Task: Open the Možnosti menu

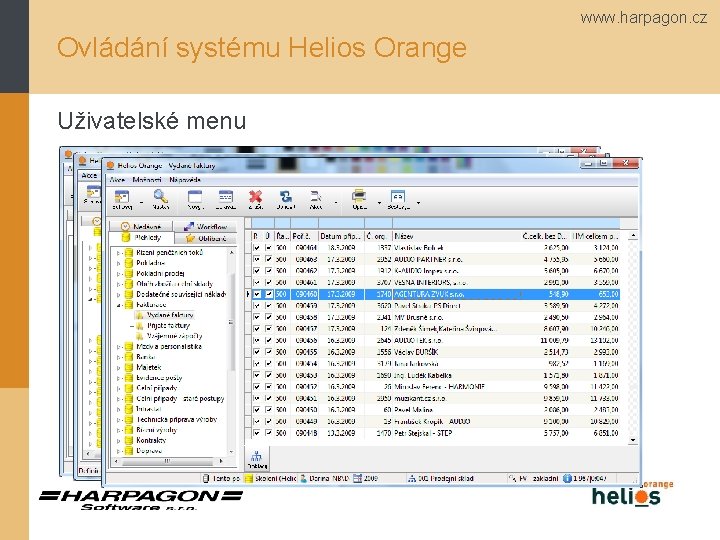Action: tap(147, 180)
